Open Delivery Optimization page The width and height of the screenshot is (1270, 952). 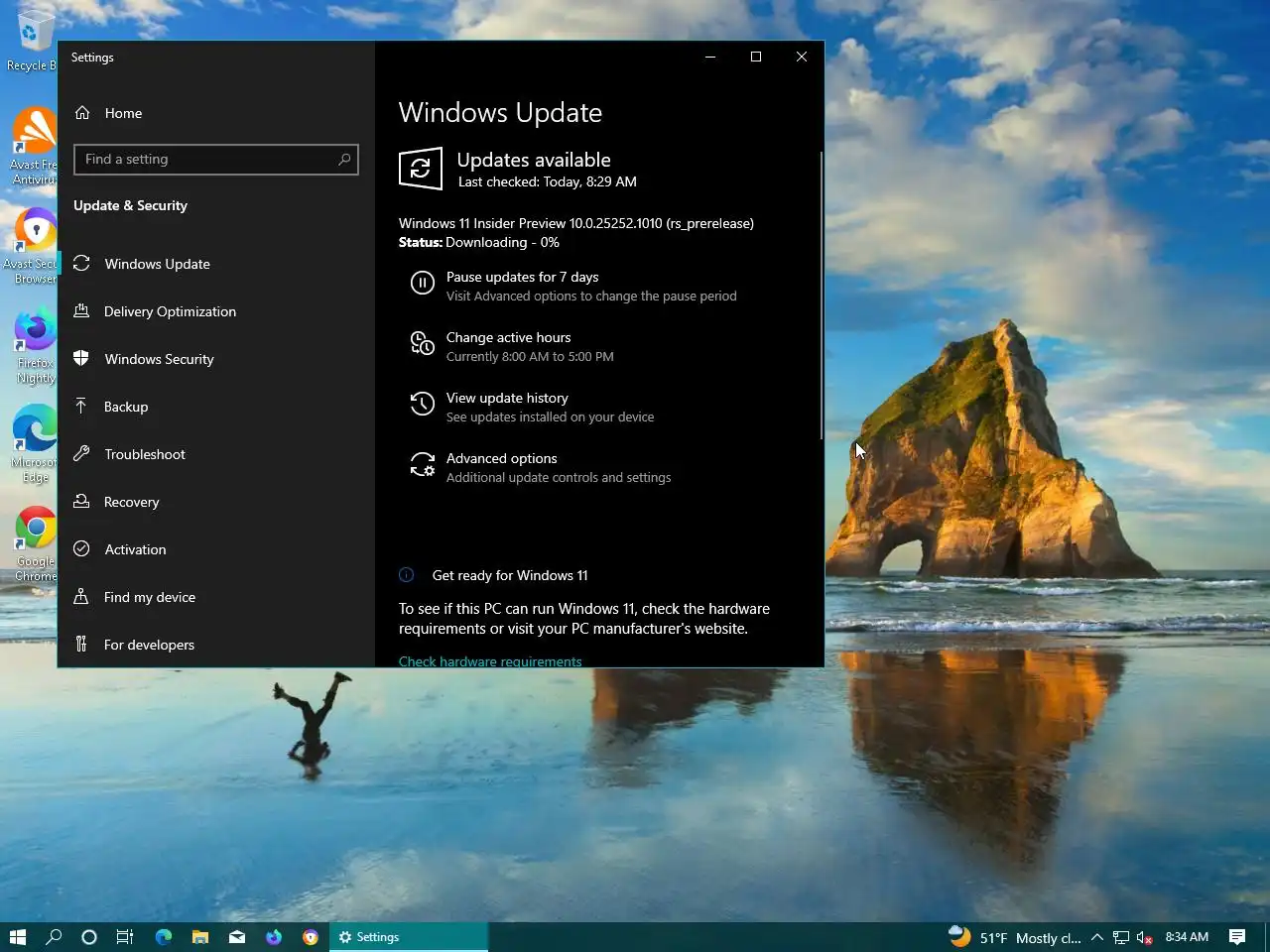click(x=216, y=311)
